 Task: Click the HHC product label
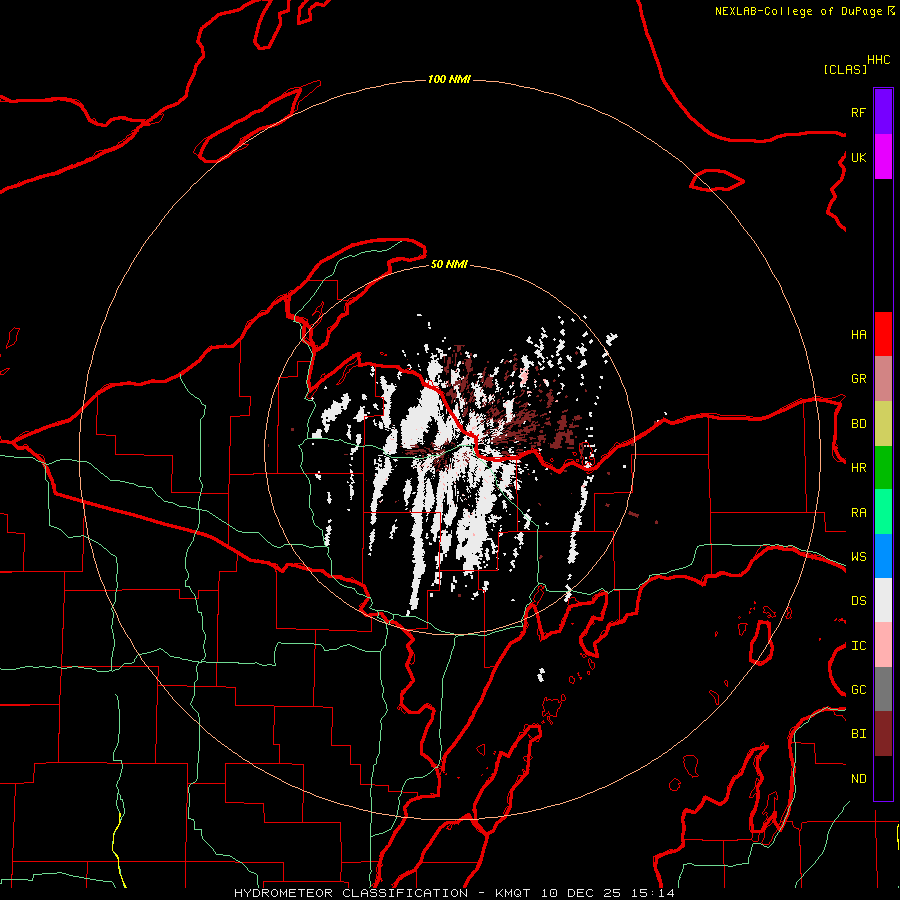(879, 60)
